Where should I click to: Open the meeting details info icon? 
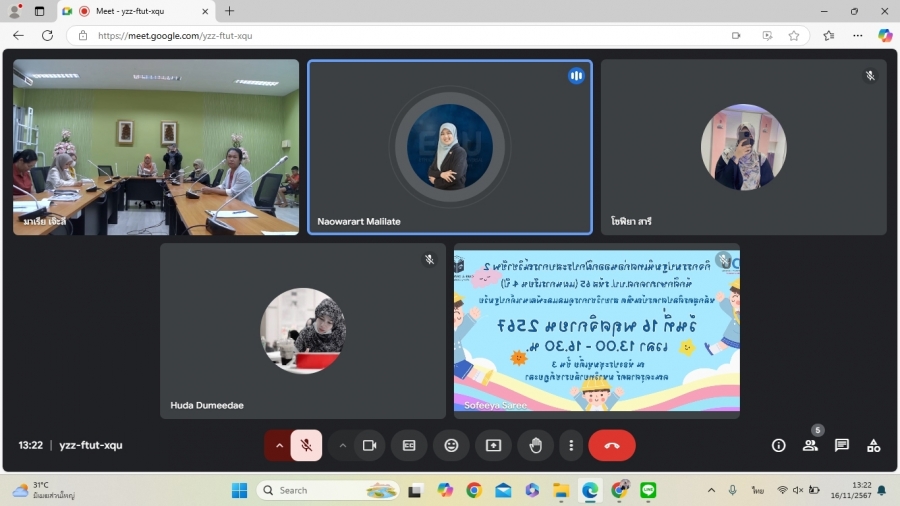click(x=778, y=445)
